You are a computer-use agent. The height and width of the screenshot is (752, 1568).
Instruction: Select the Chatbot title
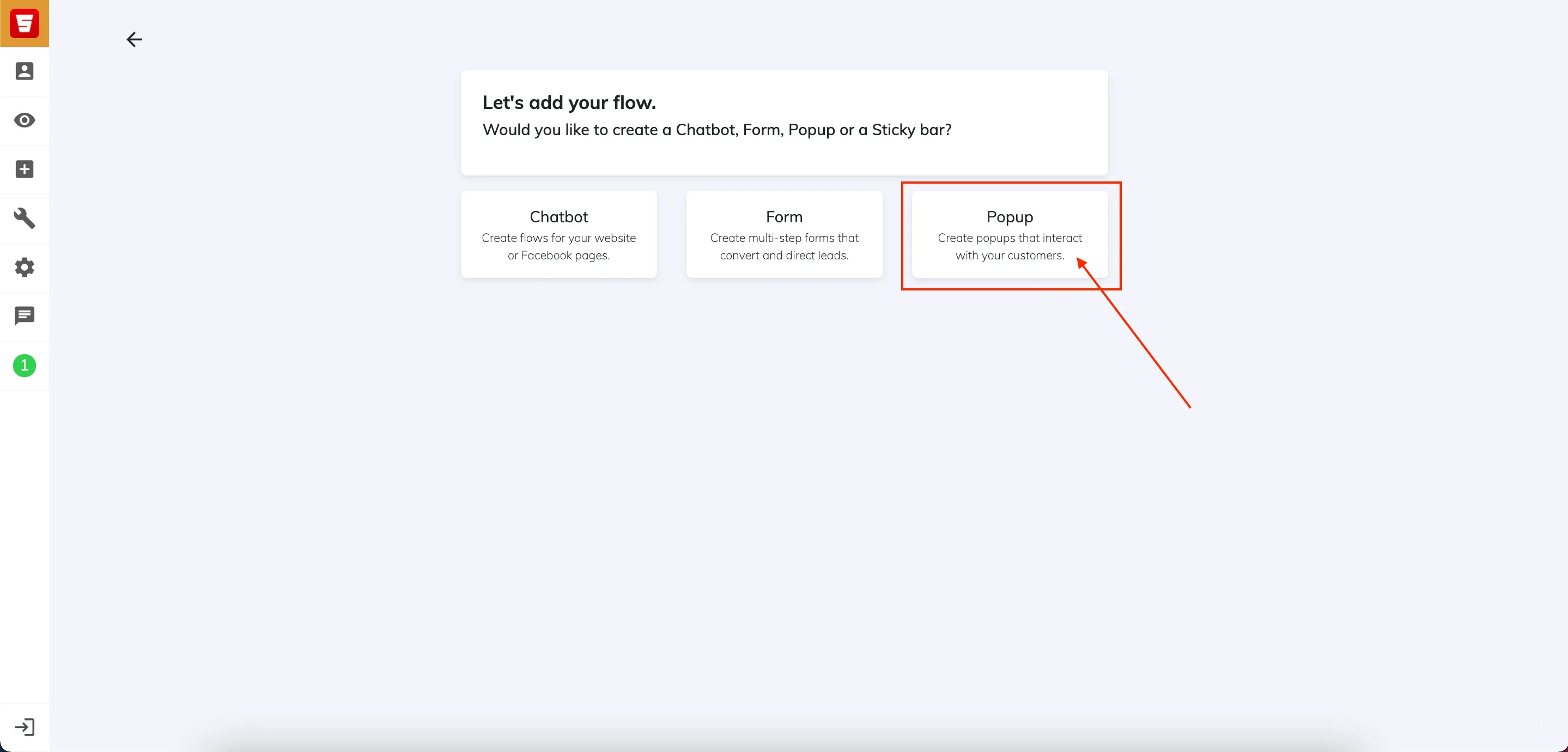click(559, 217)
